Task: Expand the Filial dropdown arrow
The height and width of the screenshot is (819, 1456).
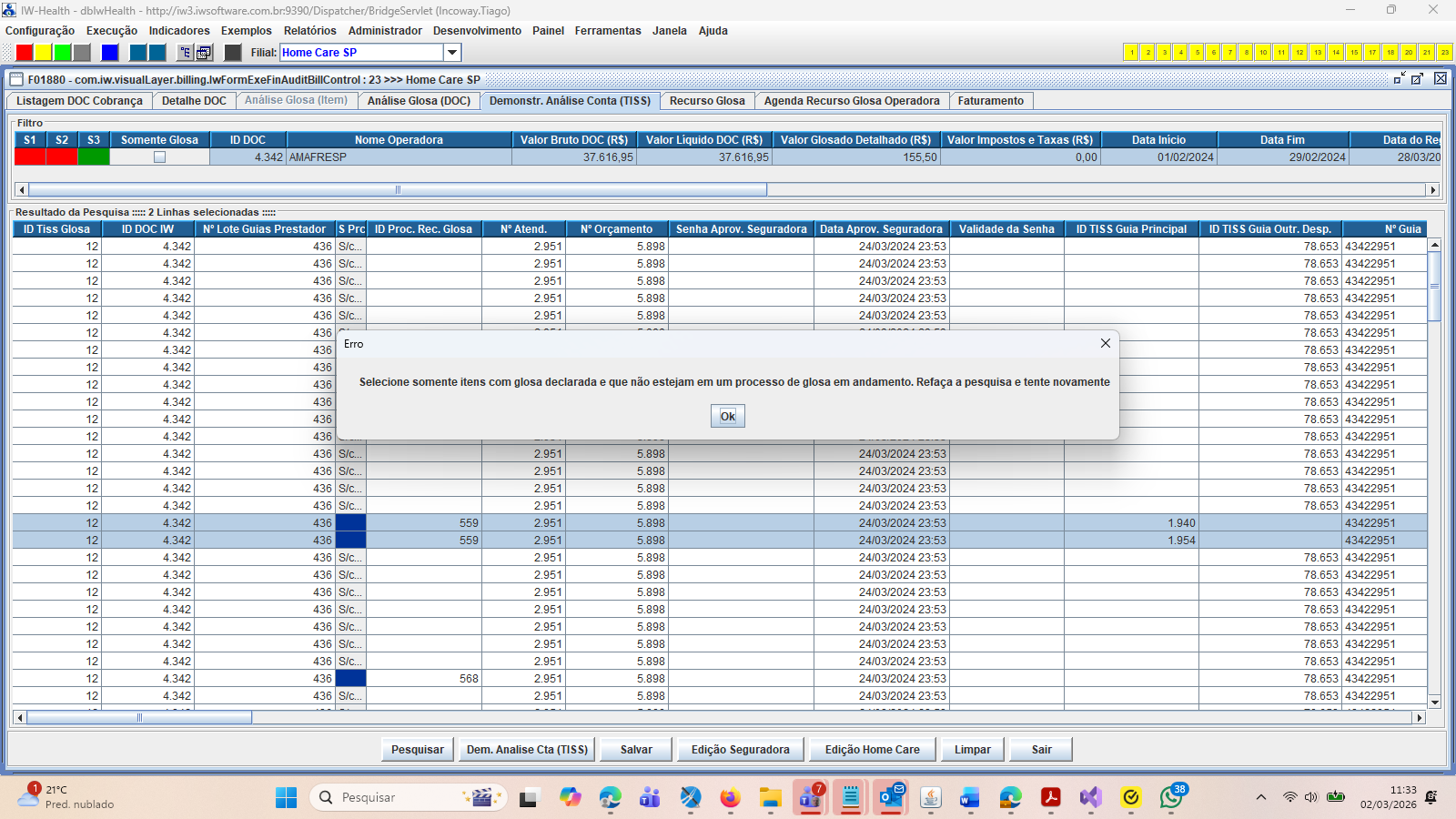Action: click(x=451, y=53)
